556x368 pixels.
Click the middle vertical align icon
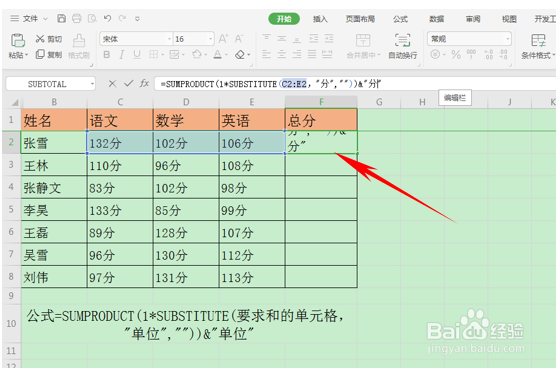(282, 38)
